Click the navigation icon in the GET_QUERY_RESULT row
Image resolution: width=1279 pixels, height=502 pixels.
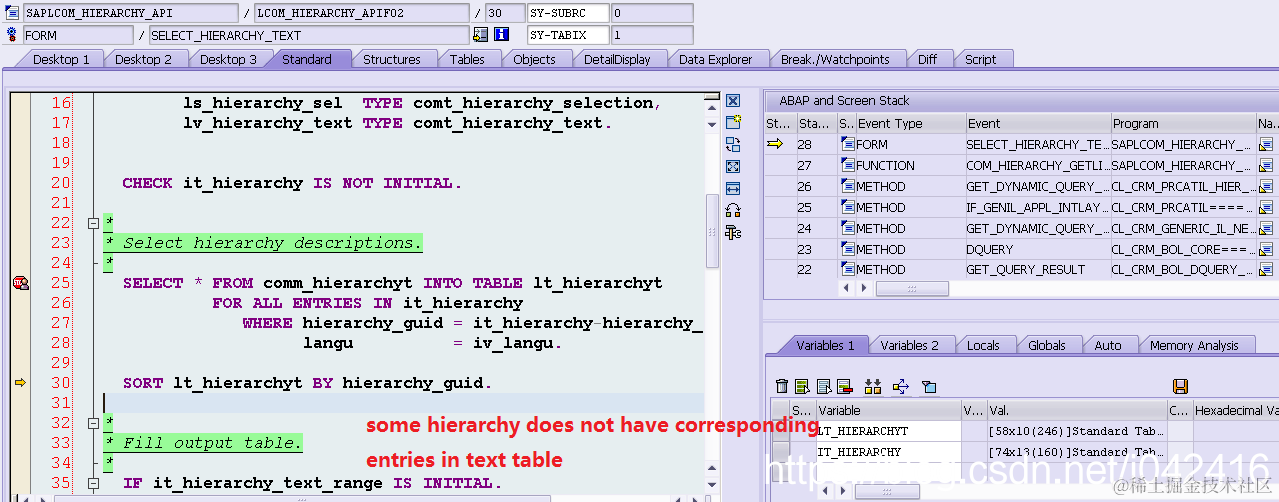click(x=1268, y=270)
